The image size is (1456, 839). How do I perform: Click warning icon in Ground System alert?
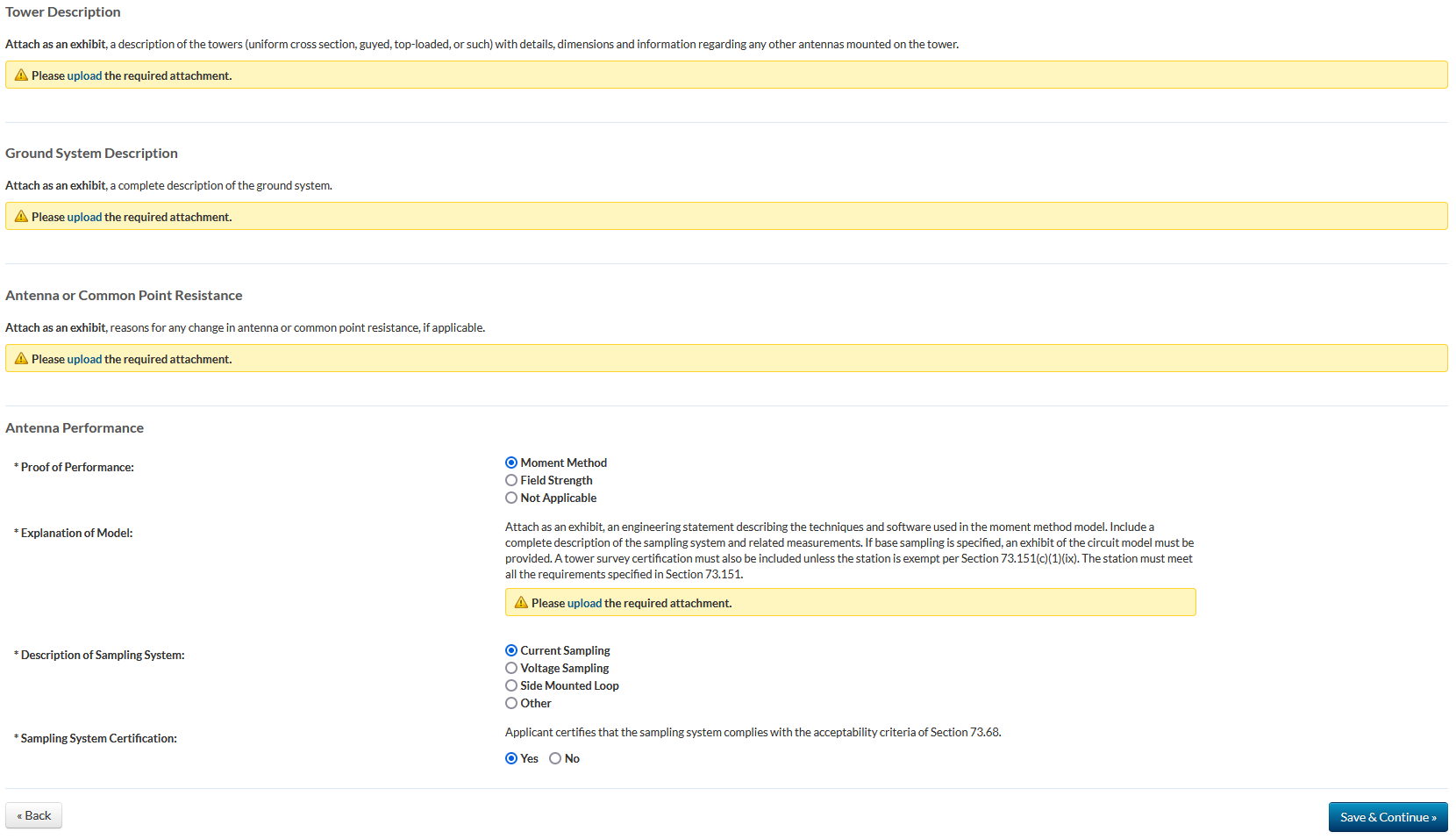pos(21,217)
